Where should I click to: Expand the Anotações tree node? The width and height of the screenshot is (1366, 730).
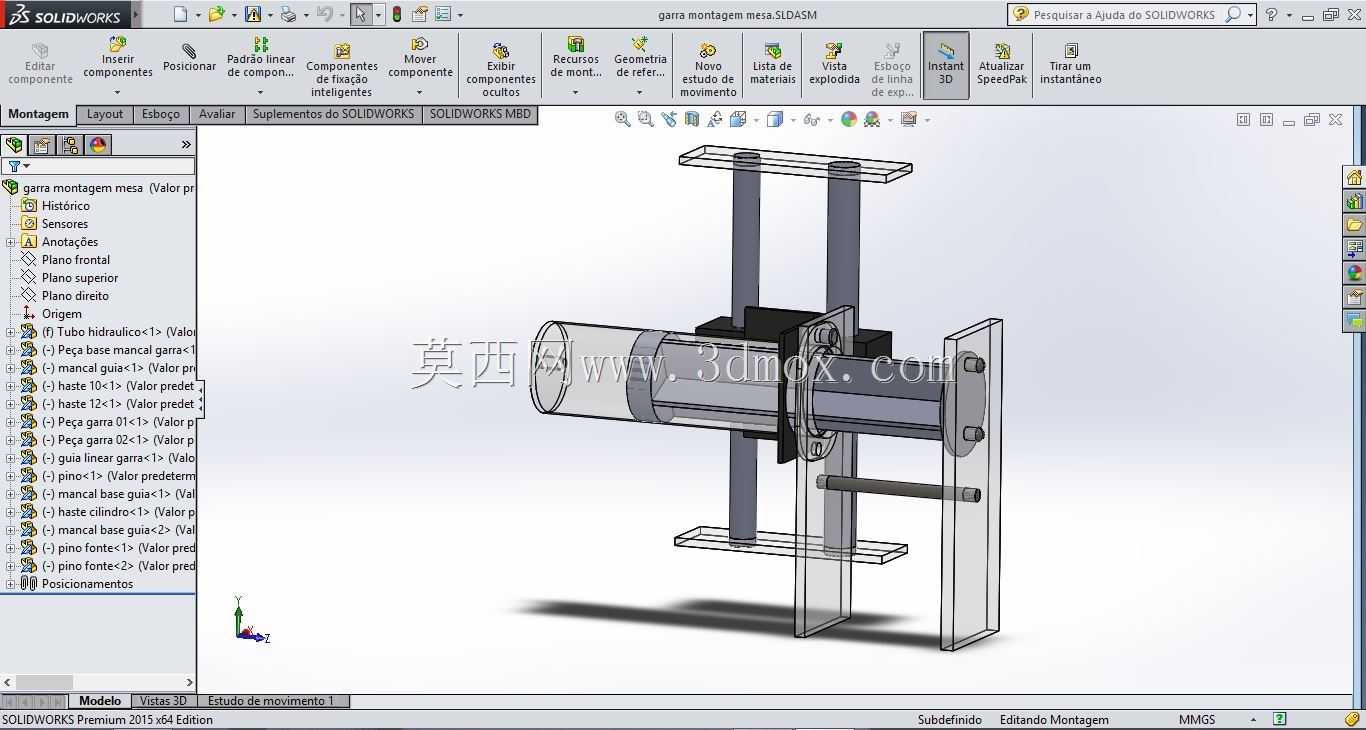(11, 242)
